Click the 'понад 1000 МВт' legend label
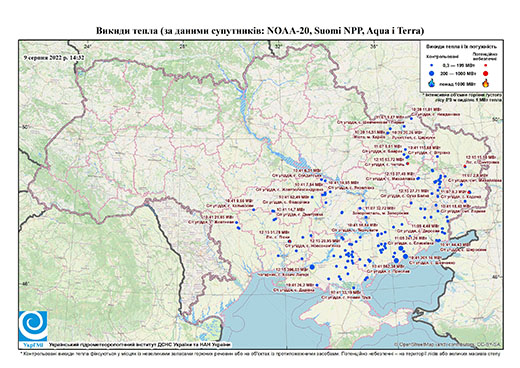Screen dimensions: 520x368 pos(457,83)
